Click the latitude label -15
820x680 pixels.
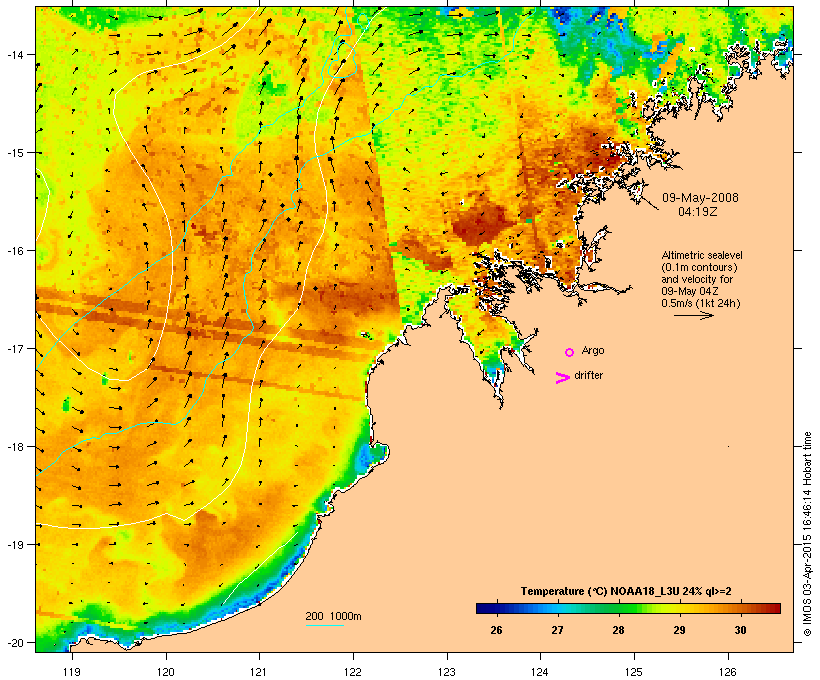(15, 153)
